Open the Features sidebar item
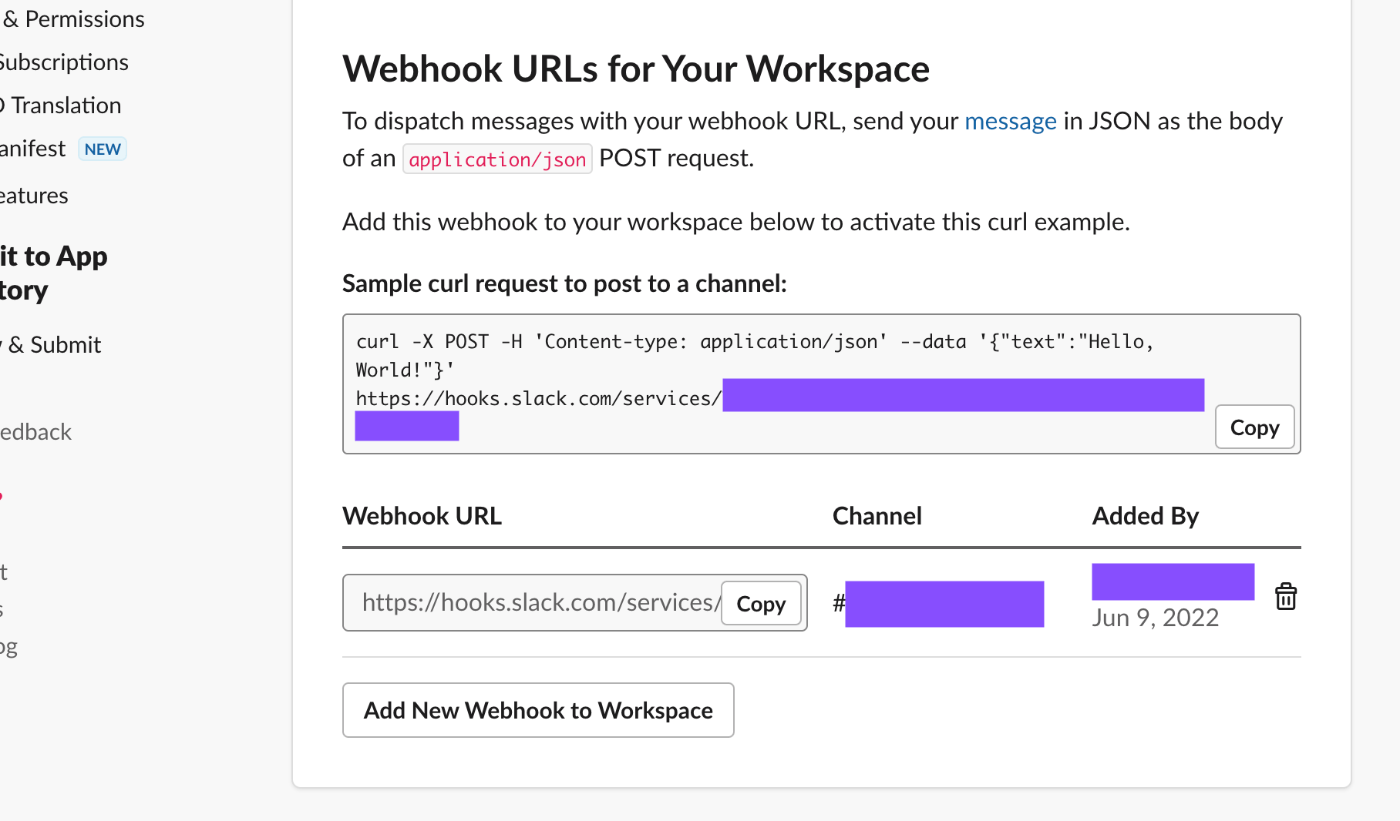This screenshot has height=821, width=1400. coord(34,195)
